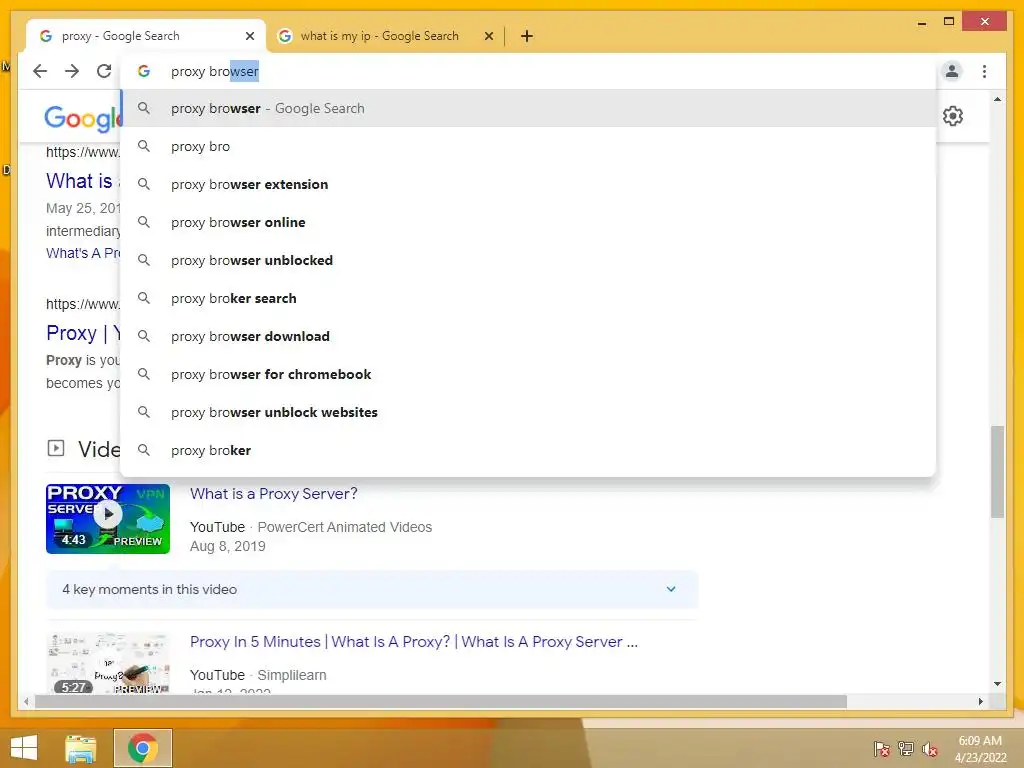The image size is (1024, 768).
Task: Click the horizontal scroll left arrow
Action: pyautogui.click(x=26, y=701)
